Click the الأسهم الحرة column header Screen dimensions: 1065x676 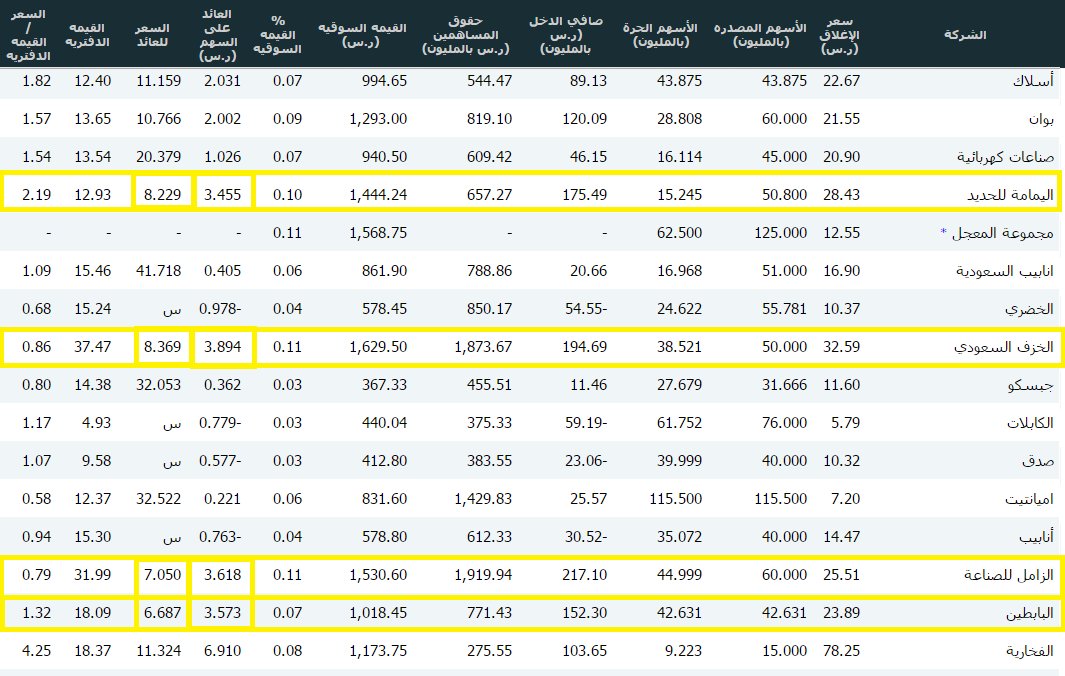coord(660,35)
